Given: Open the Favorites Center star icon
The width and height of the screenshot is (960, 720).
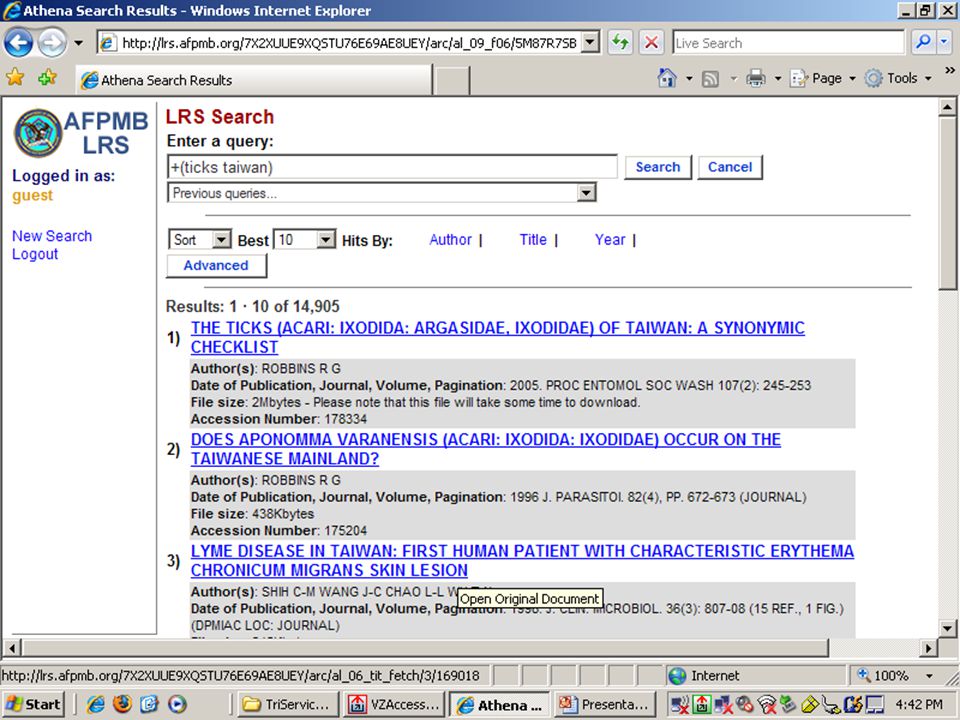Looking at the screenshot, I should tap(15, 78).
